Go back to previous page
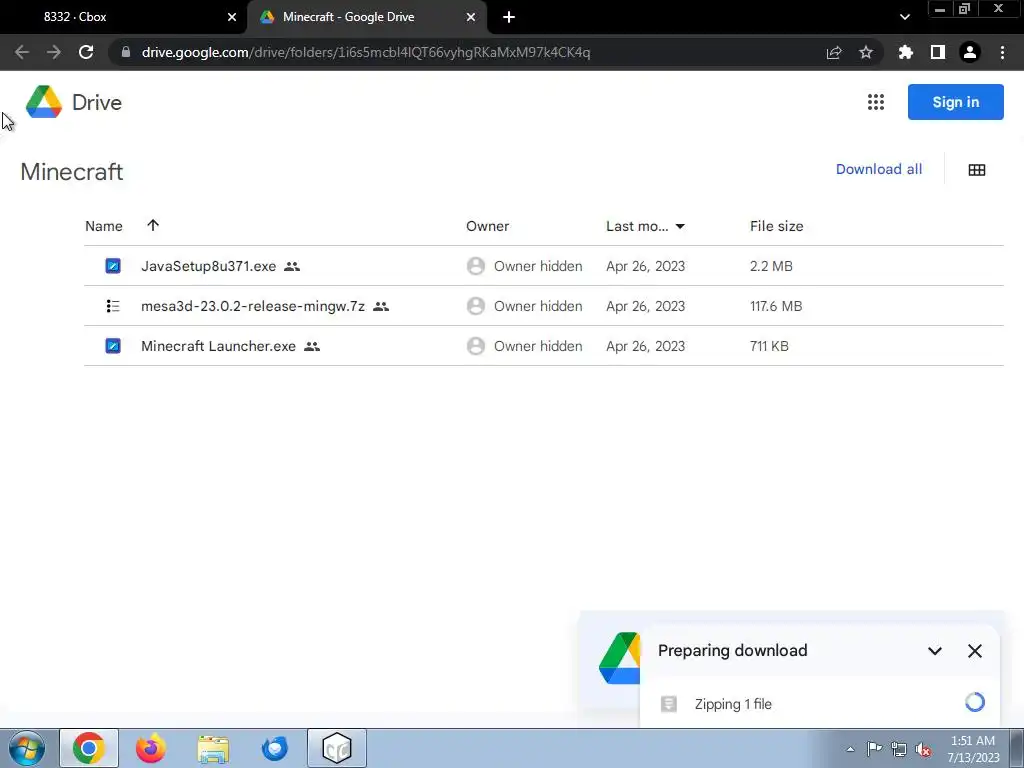1024x768 pixels. tap(22, 52)
